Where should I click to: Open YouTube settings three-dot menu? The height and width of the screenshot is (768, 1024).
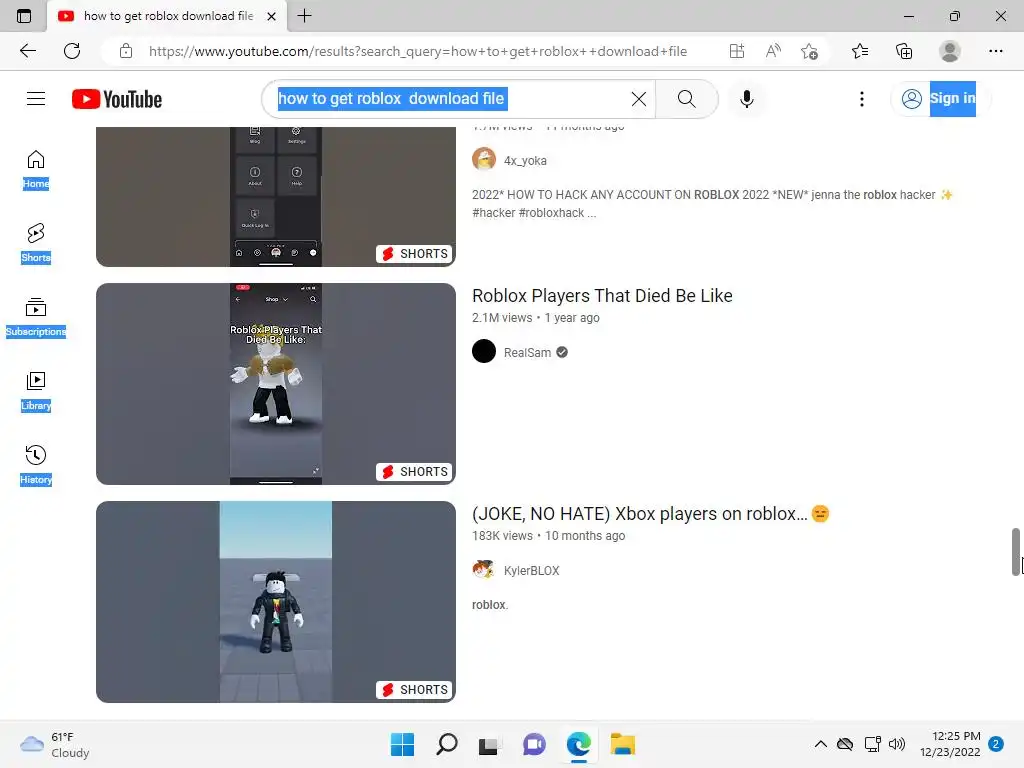tap(861, 99)
